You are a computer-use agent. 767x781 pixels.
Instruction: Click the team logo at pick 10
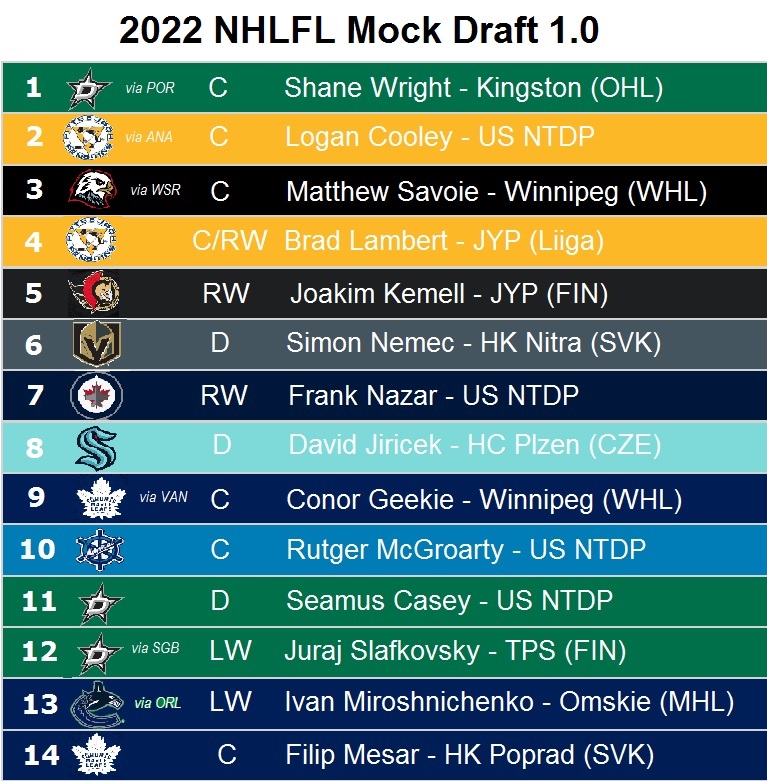(x=99, y=549)
